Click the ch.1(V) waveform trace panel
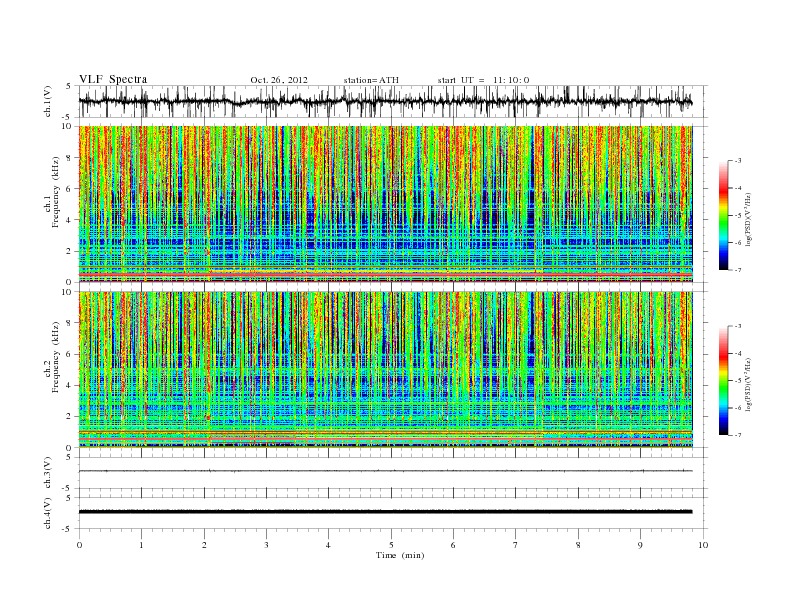 (x=393, y=101)
